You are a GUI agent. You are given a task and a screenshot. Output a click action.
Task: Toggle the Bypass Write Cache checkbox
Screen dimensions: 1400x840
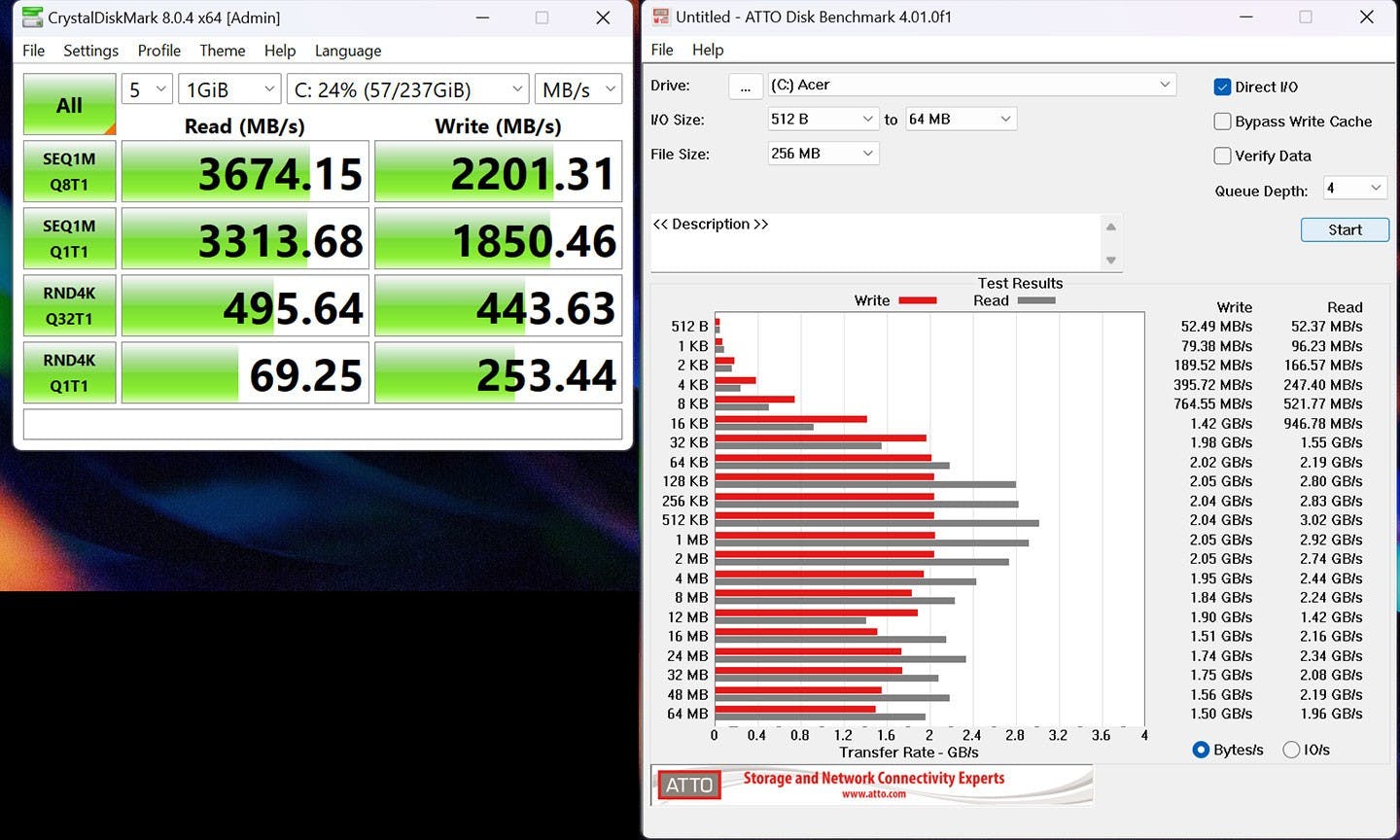click(1223, 122)
